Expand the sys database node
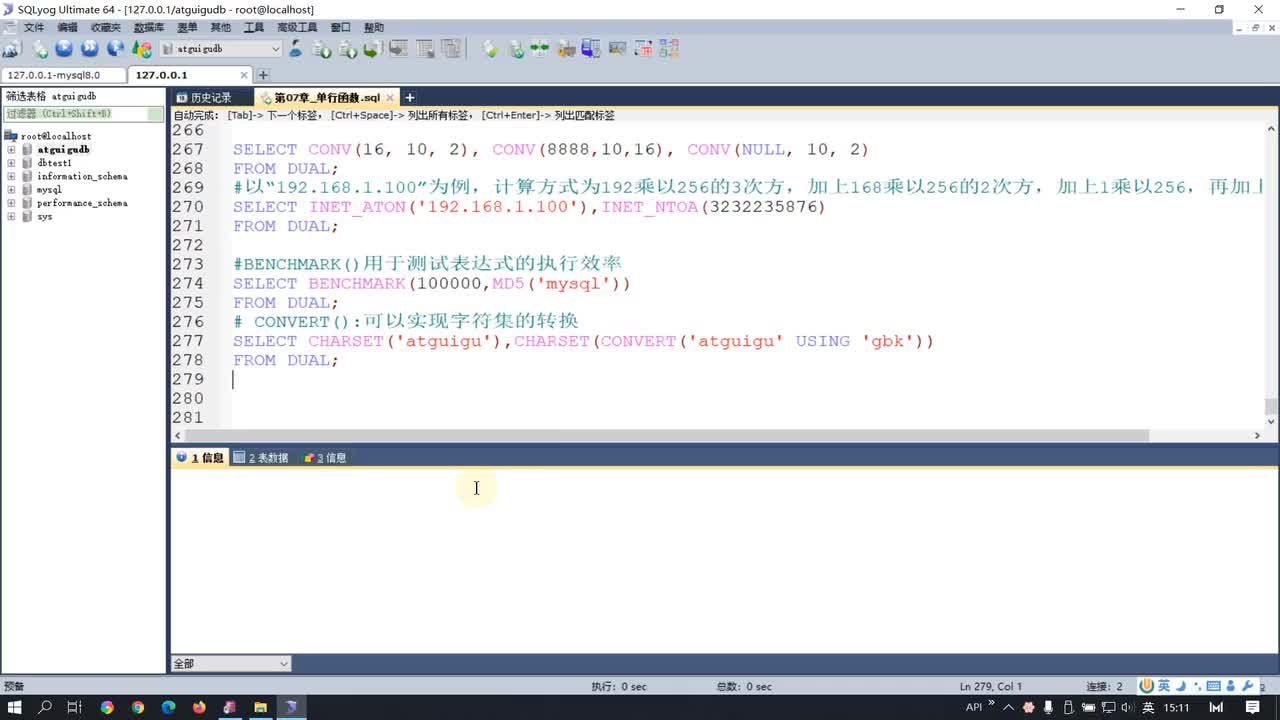Image resolution: width=1280 pixels, height=720 pixels. (11, 216)
